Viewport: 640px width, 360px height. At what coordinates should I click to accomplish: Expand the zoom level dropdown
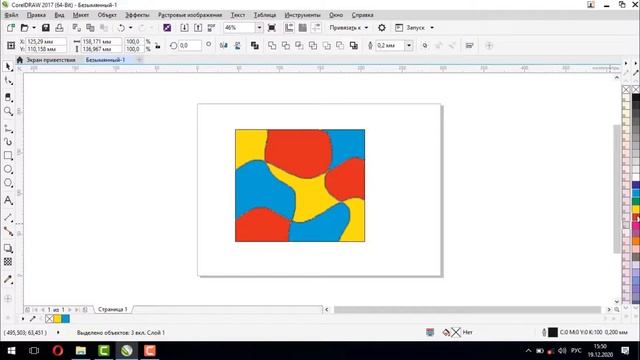(259, 28)
